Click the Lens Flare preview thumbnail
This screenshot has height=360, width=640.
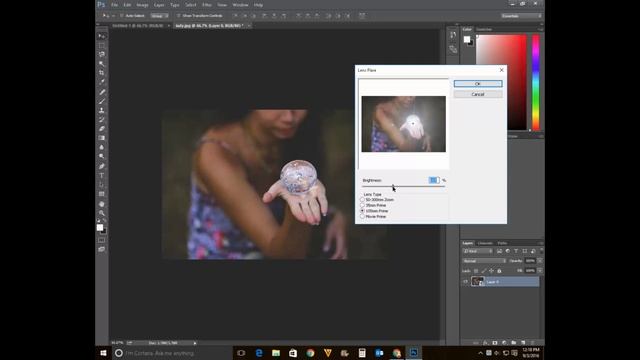404,124
